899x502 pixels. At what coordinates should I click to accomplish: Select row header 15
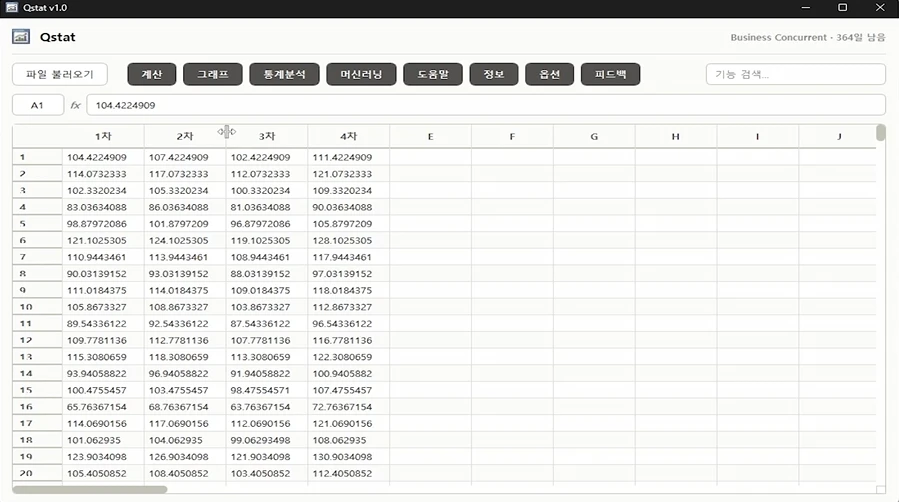(37, 390)
